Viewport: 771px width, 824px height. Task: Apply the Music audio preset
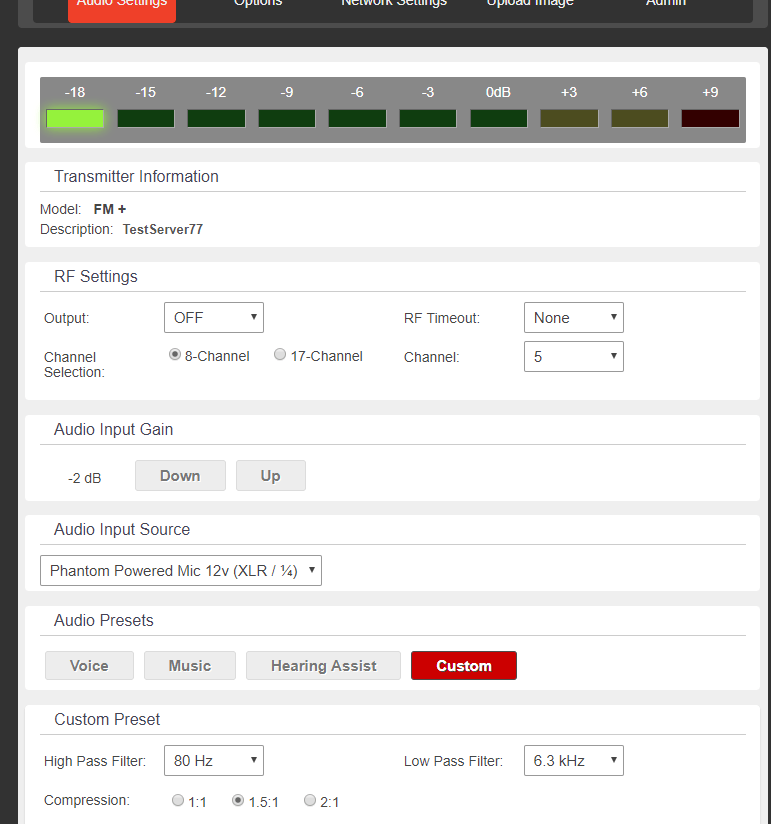(x=190, y=666)
